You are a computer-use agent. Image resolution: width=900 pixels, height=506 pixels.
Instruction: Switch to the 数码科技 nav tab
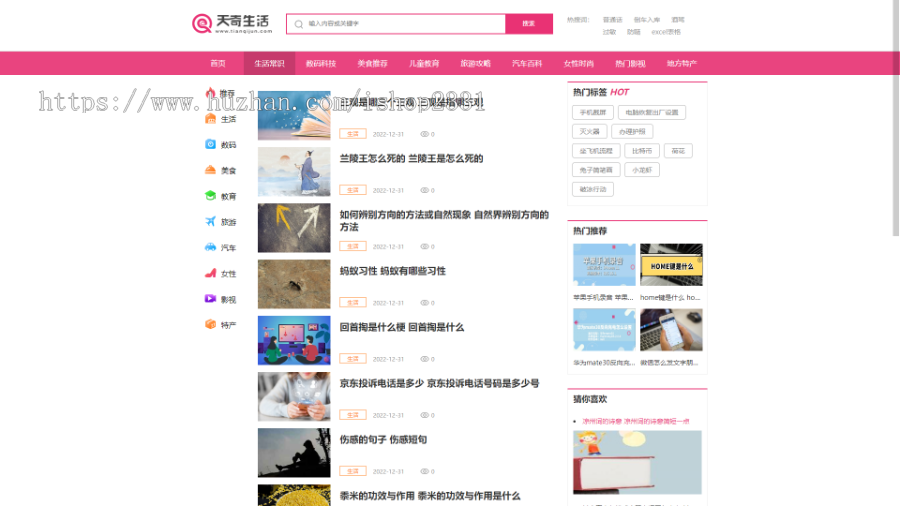click(x=321, y=64)
